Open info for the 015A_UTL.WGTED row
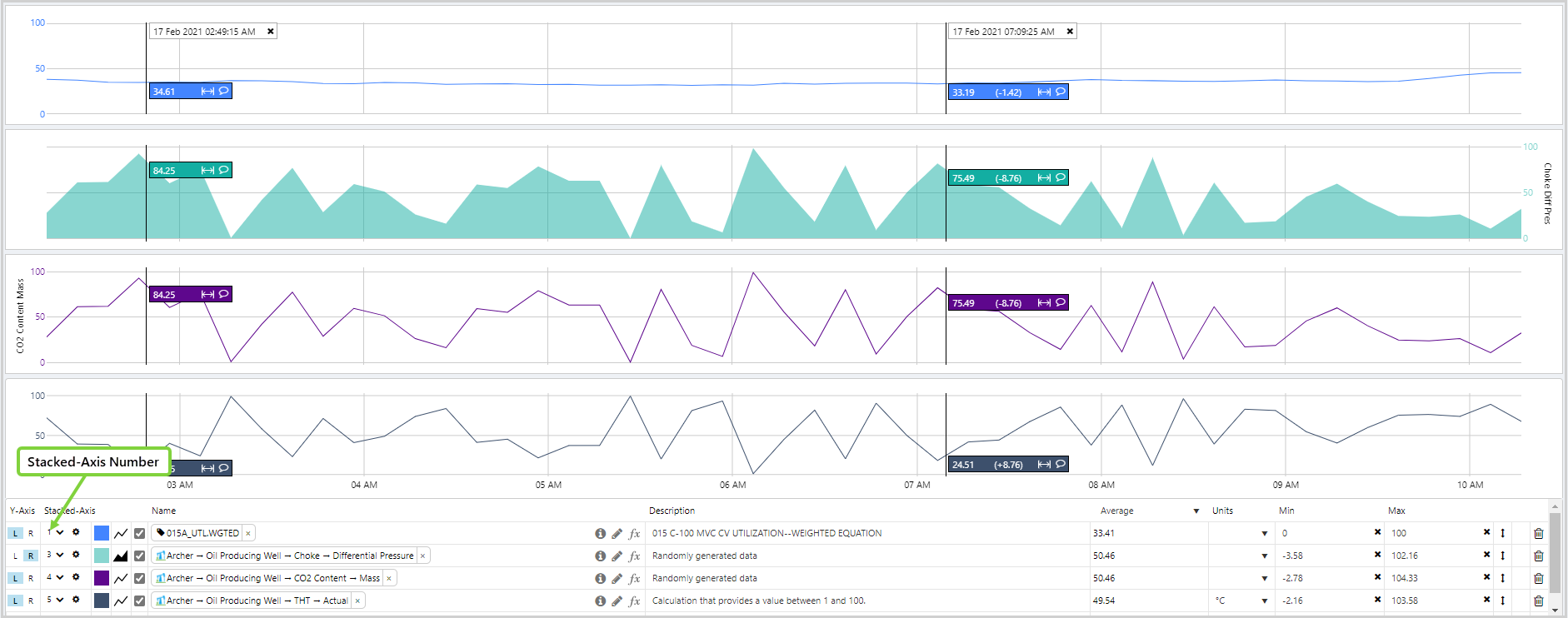The width and height of the screenshot is (1568, 618). point(600,533)
